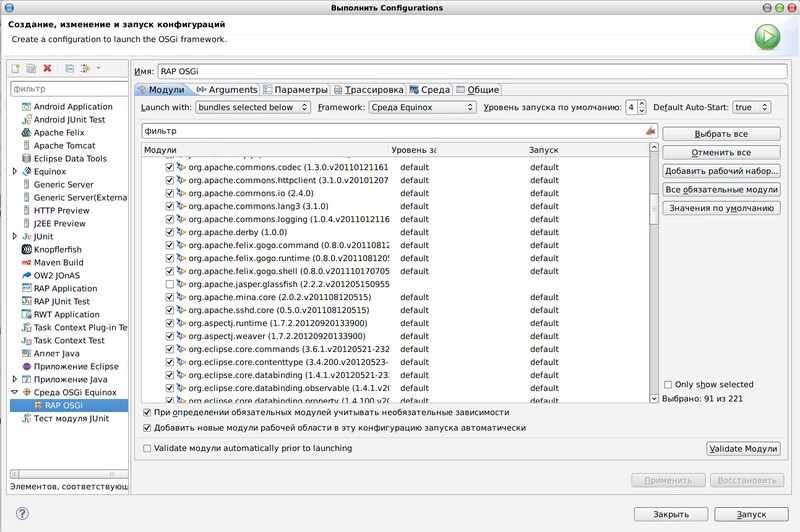
Task: Clear the modules filter with broom icon
Action: (x=650, y=131)
